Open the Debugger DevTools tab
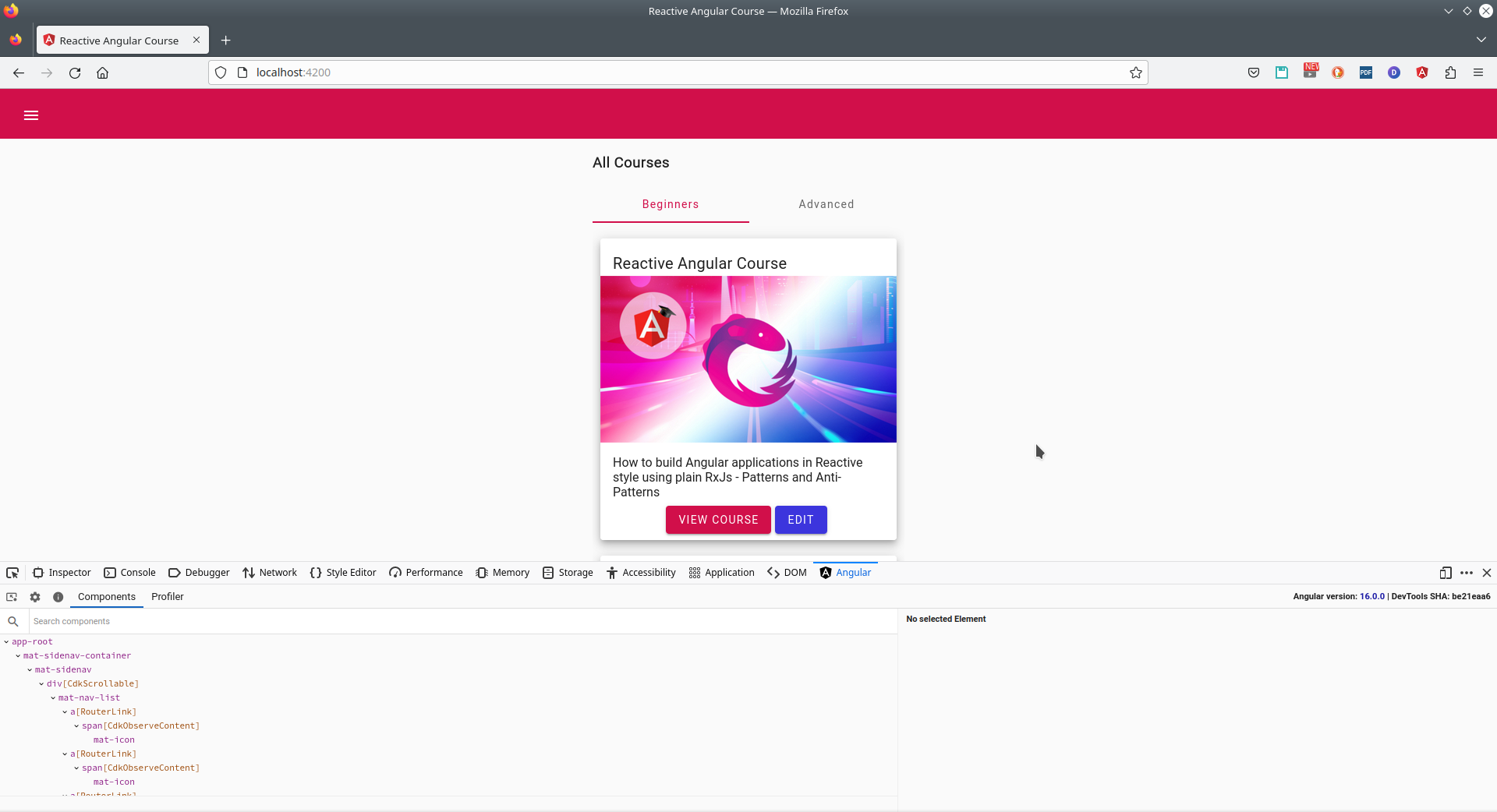The image size is (1497, 812). click(x=199, y=573)
